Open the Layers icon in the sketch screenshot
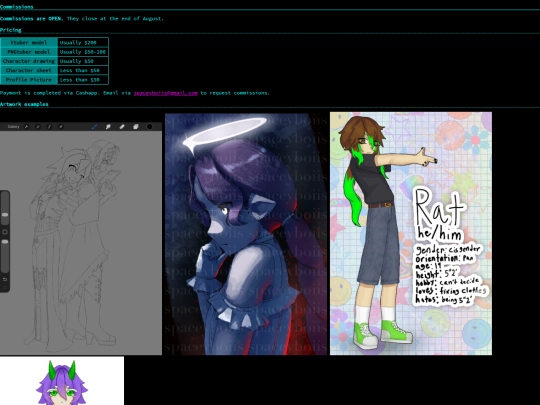The width and height of the screenshot is (540, 405). tap(136, 127)
